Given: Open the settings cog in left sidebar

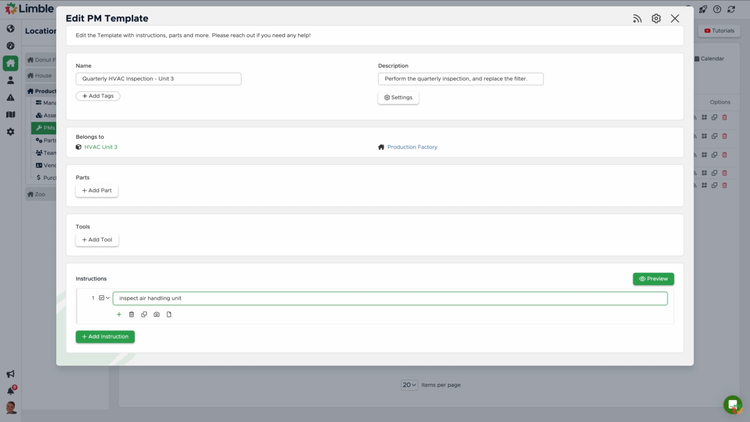Looking at the screenshot, I should pos(11,132).
